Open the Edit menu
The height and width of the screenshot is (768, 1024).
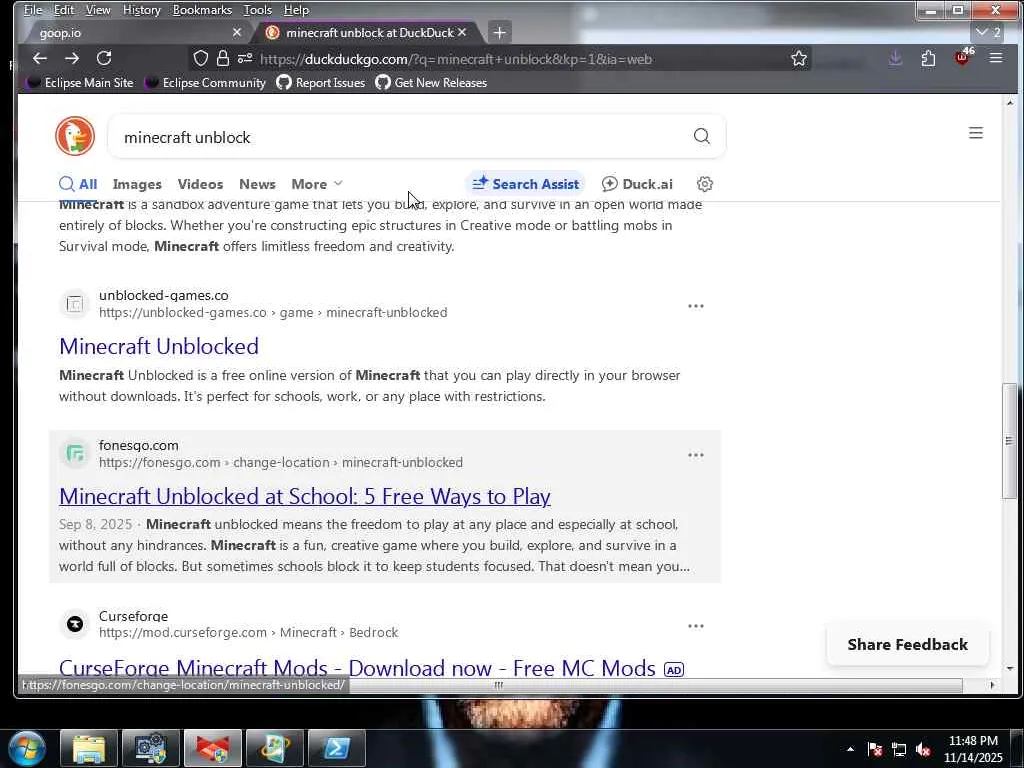coord(64,10)
